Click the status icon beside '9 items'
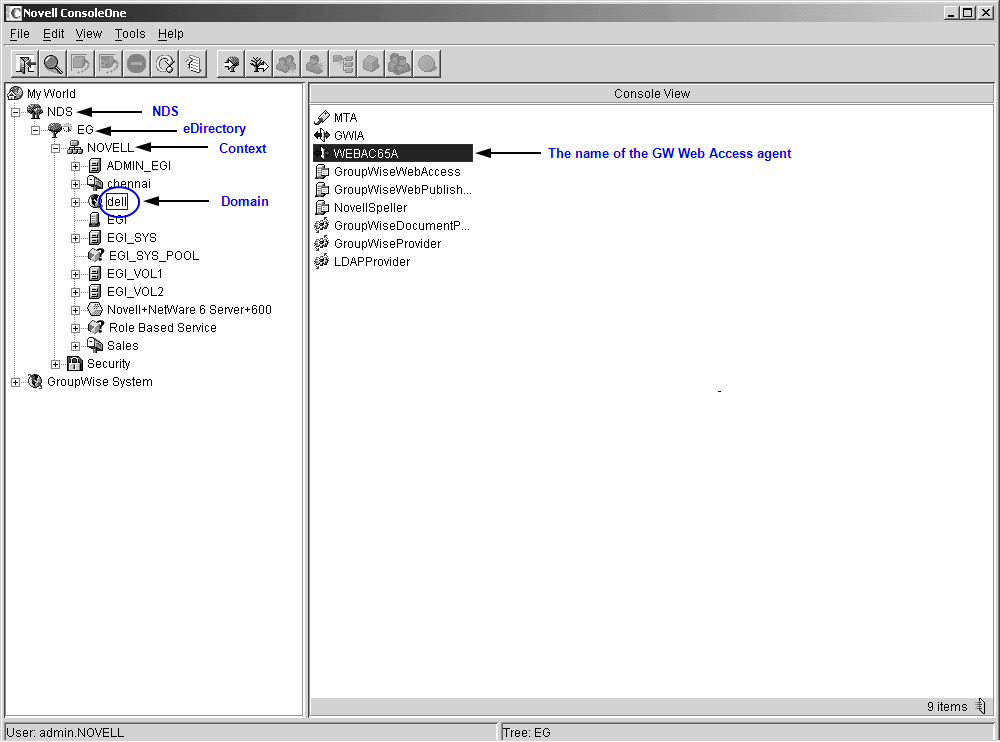The width and height of the screenshot is (1000, 742). [981, 706]
